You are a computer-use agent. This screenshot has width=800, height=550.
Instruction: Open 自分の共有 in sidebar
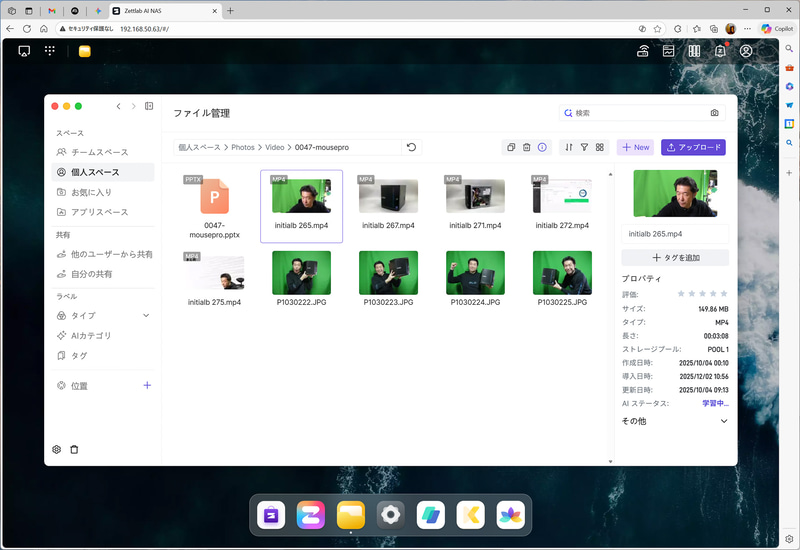click(x=103, y=274)
